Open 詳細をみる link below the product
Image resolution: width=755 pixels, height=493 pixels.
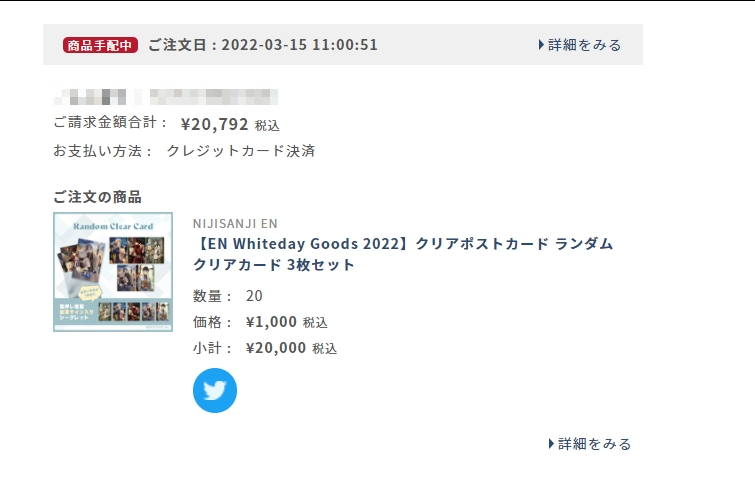(x=590, y=443)
